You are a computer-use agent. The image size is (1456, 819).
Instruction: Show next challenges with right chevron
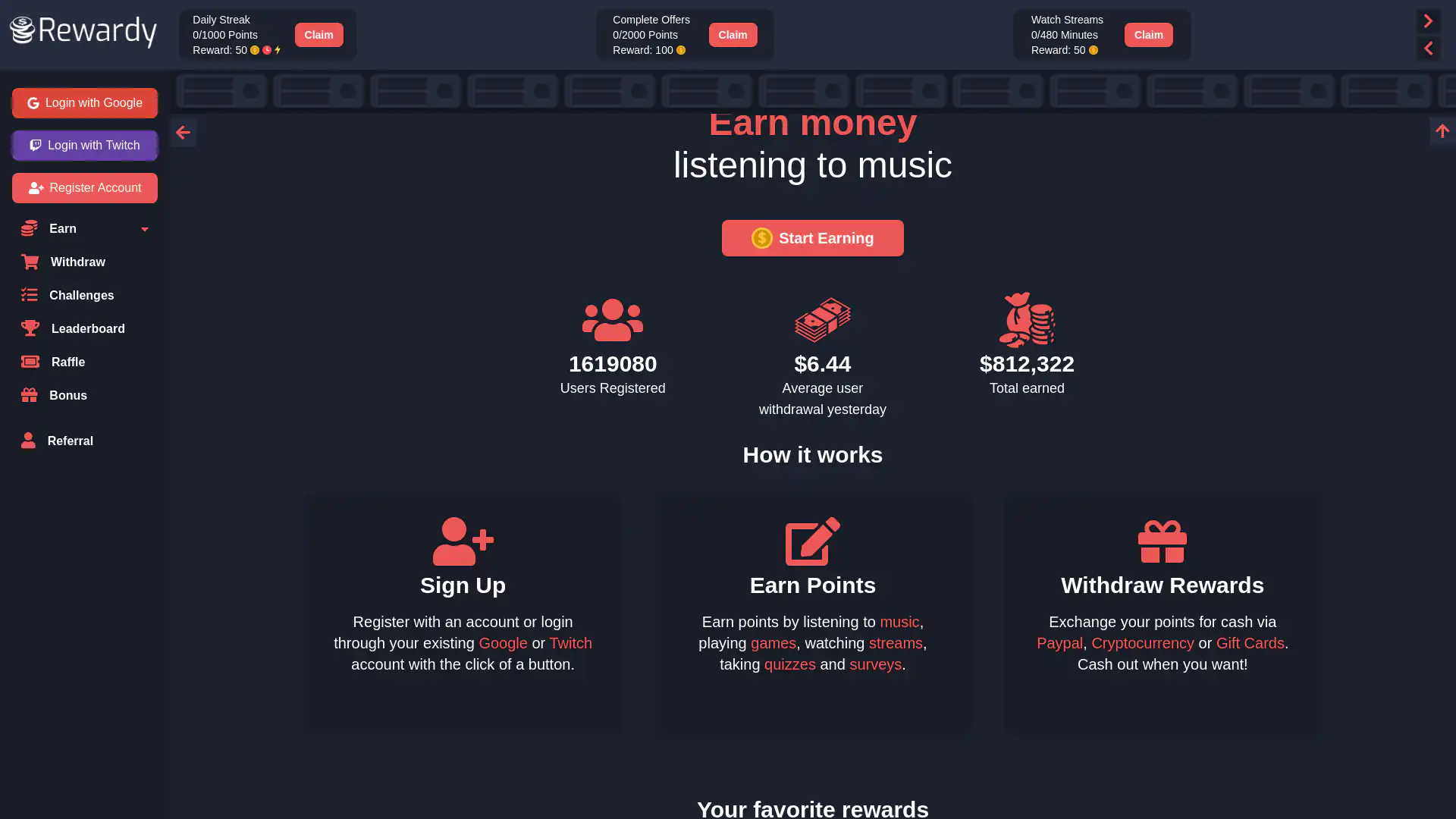tap(1428, 21)
